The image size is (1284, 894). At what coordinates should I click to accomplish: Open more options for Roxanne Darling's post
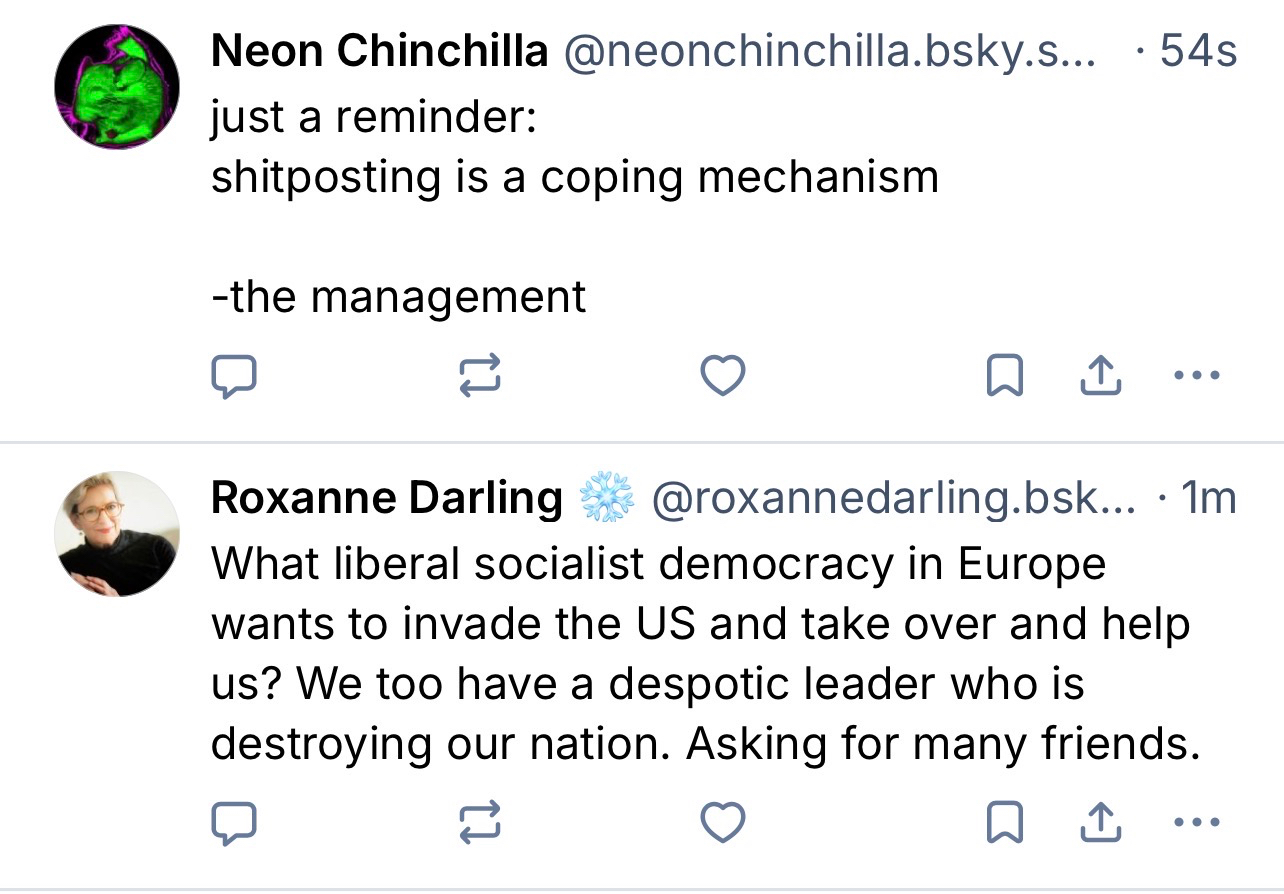pos(1196,823)
